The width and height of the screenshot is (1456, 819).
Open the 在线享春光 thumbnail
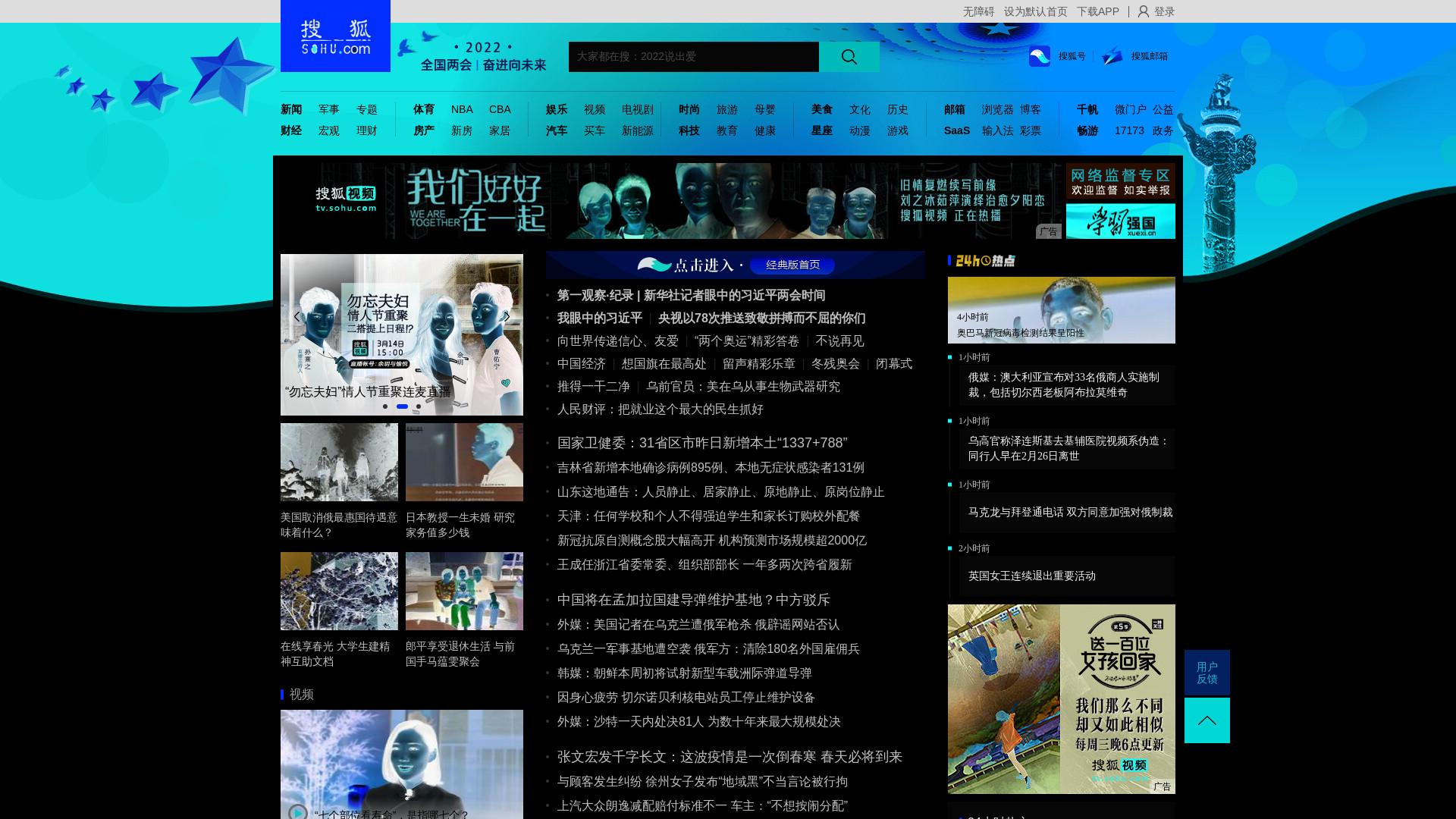click(339, 591)
